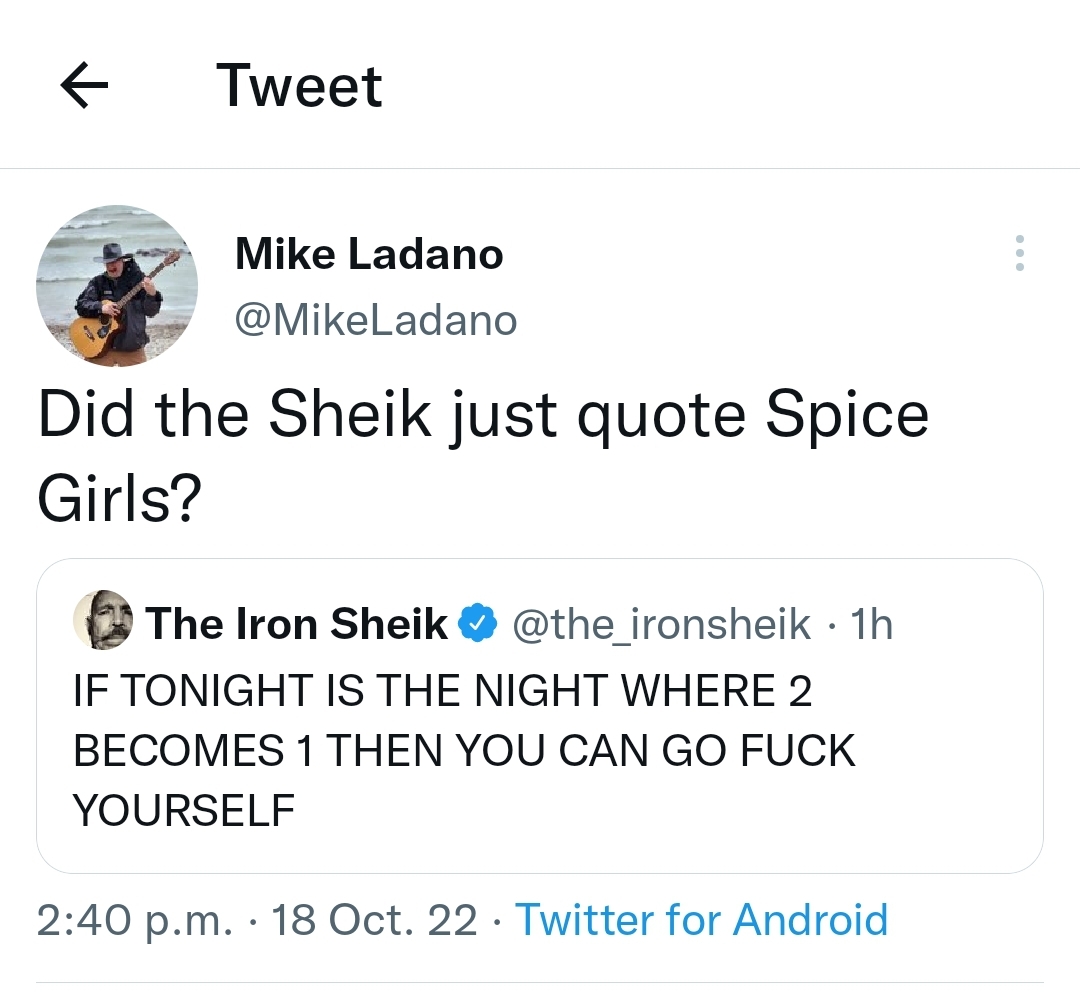Tap Mike Ladano's guitar profile picture

[117, 286]
